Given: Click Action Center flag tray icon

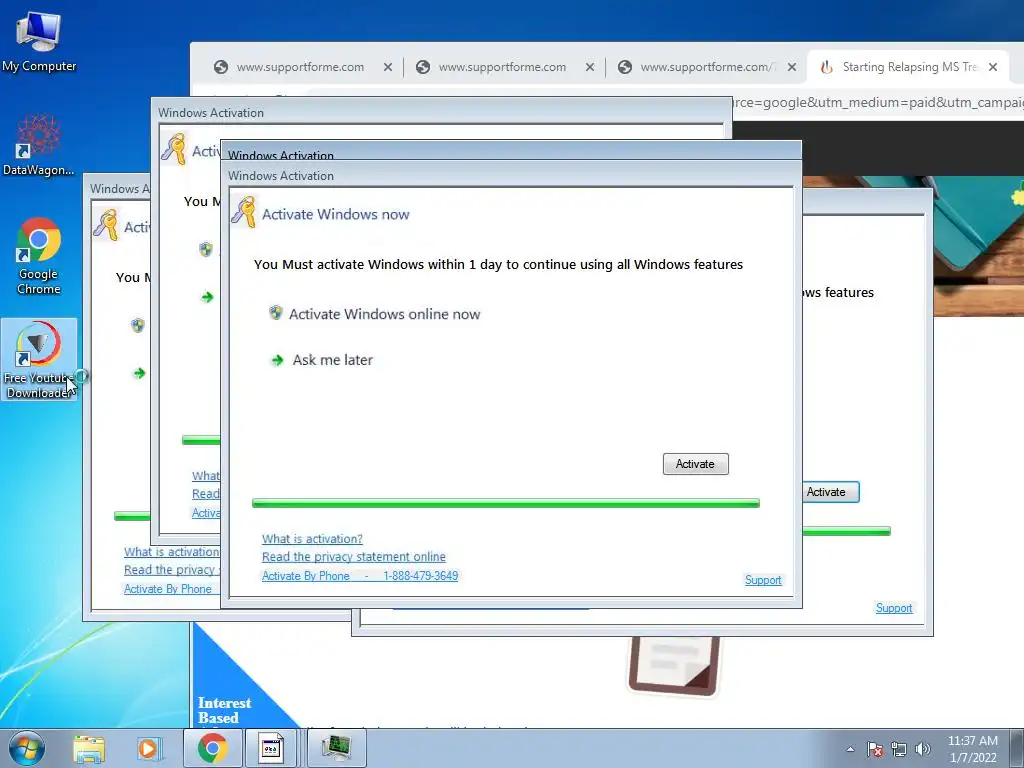Looking at the screenshot, I should (x=875, y=749).
